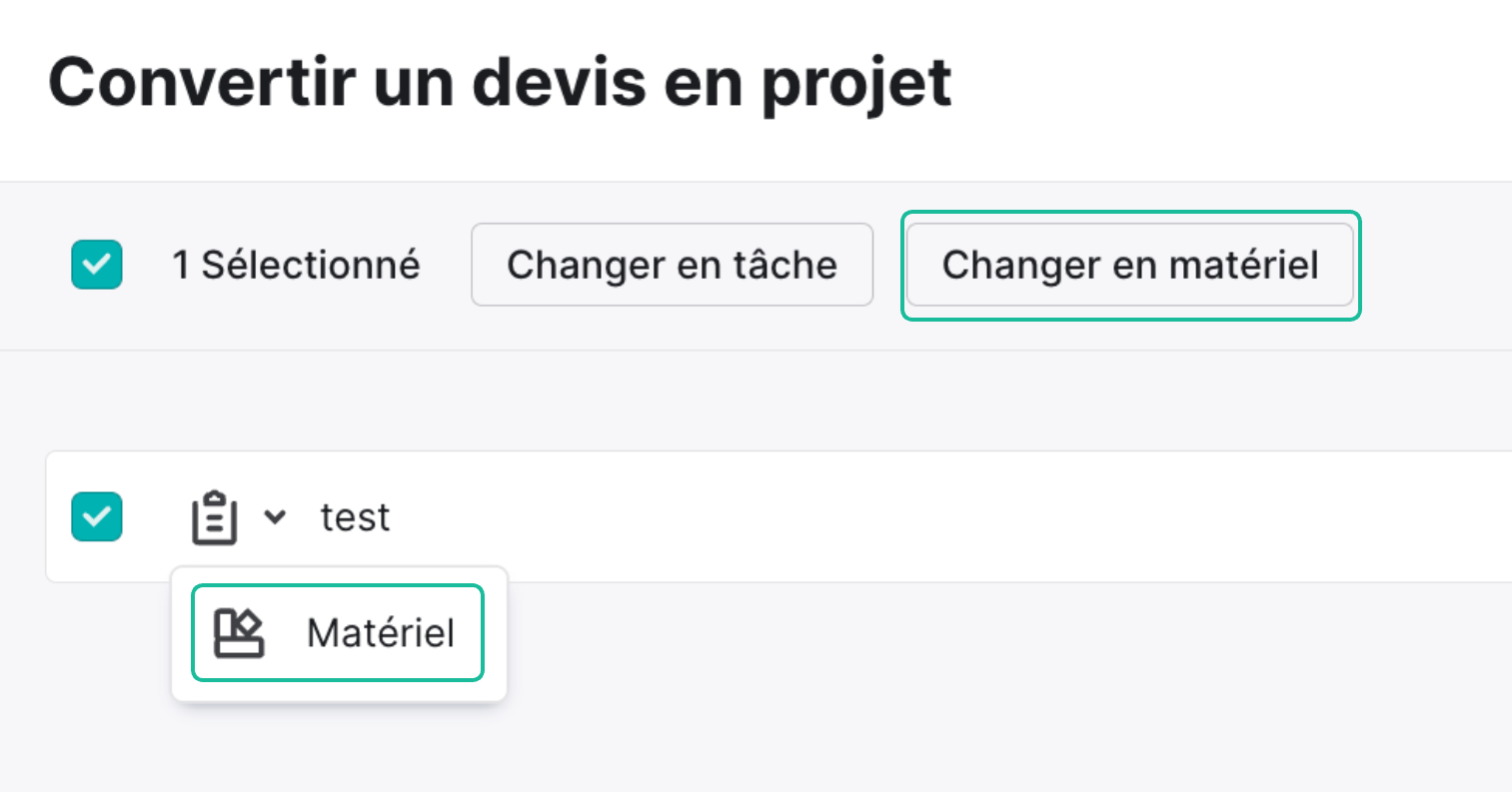Select the Matériel menu entry text
The width and height of the screenshot is (1512, 792).
381,633
